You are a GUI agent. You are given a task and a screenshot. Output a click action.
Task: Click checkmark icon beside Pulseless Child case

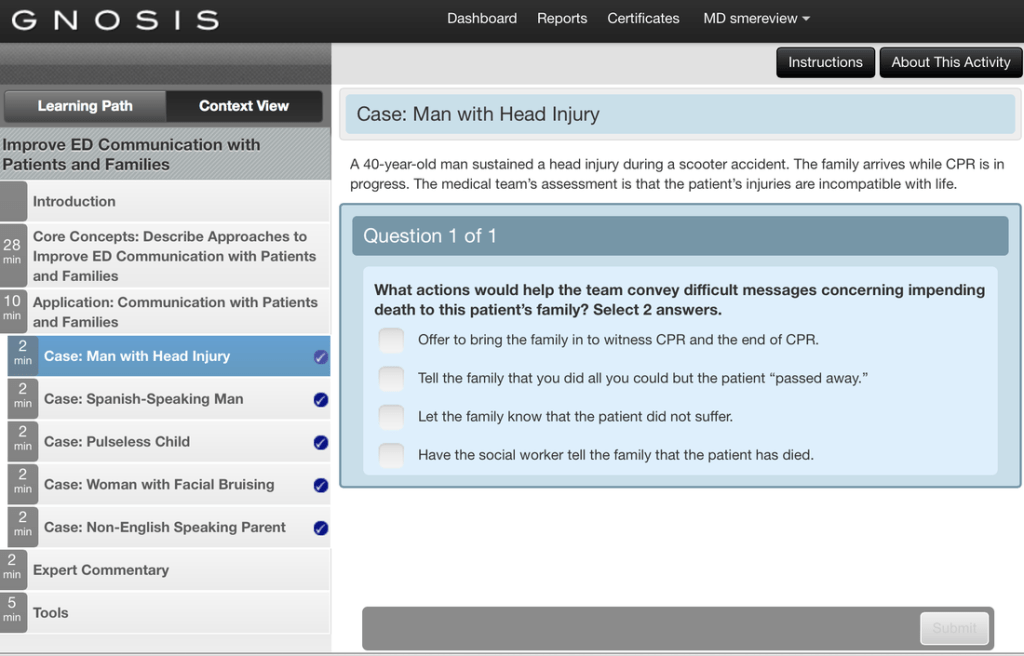point(320,442)
